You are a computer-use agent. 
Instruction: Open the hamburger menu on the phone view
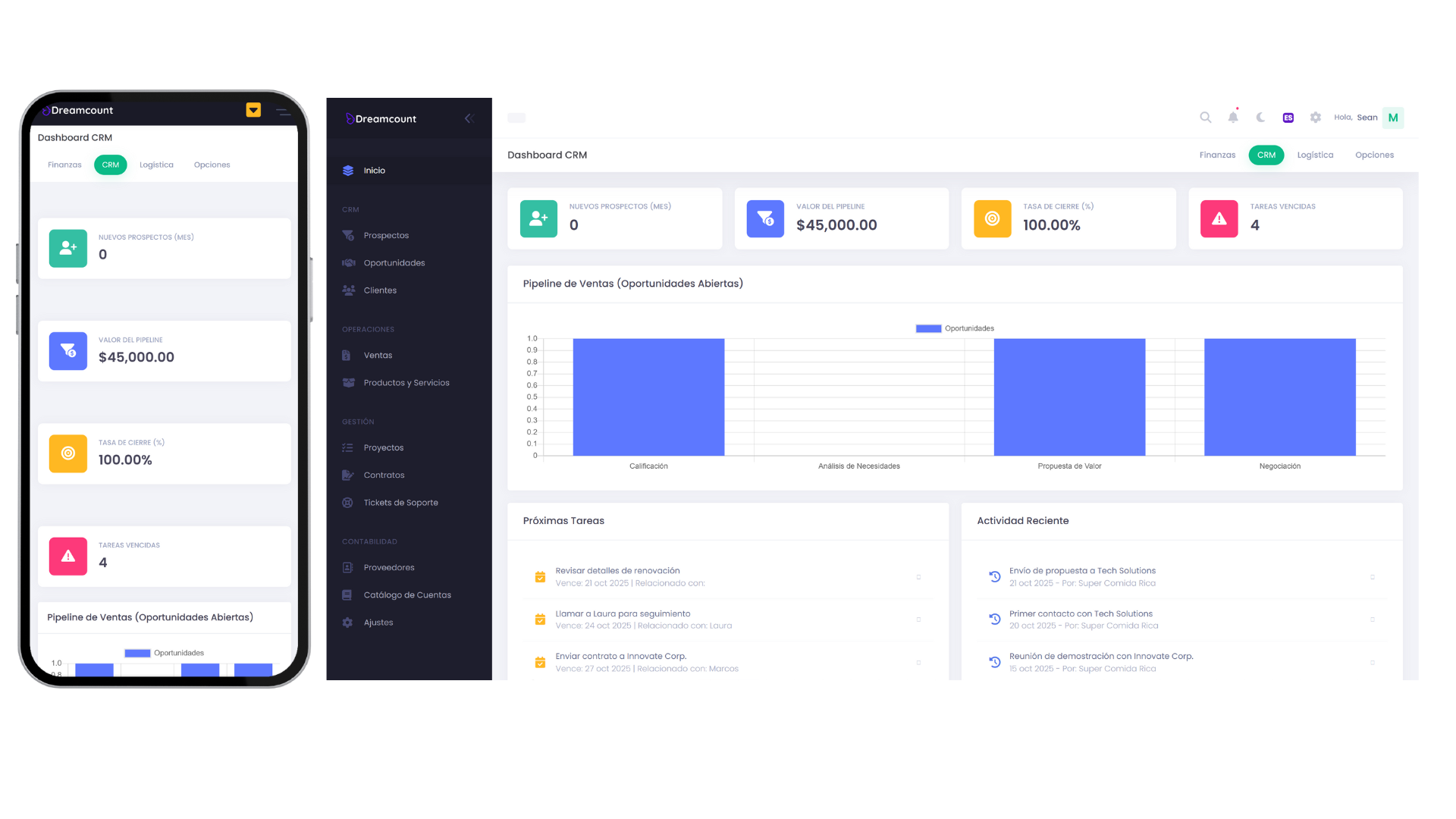click(x=283, y=111)
